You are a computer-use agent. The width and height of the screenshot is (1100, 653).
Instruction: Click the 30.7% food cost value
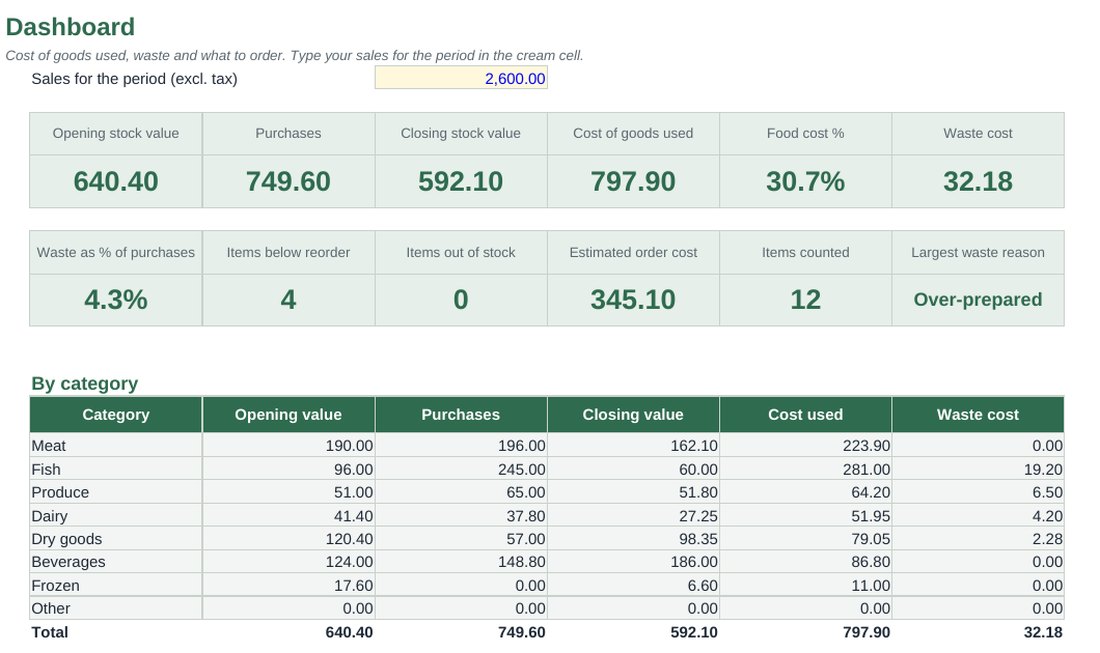(x=805, y=182)
